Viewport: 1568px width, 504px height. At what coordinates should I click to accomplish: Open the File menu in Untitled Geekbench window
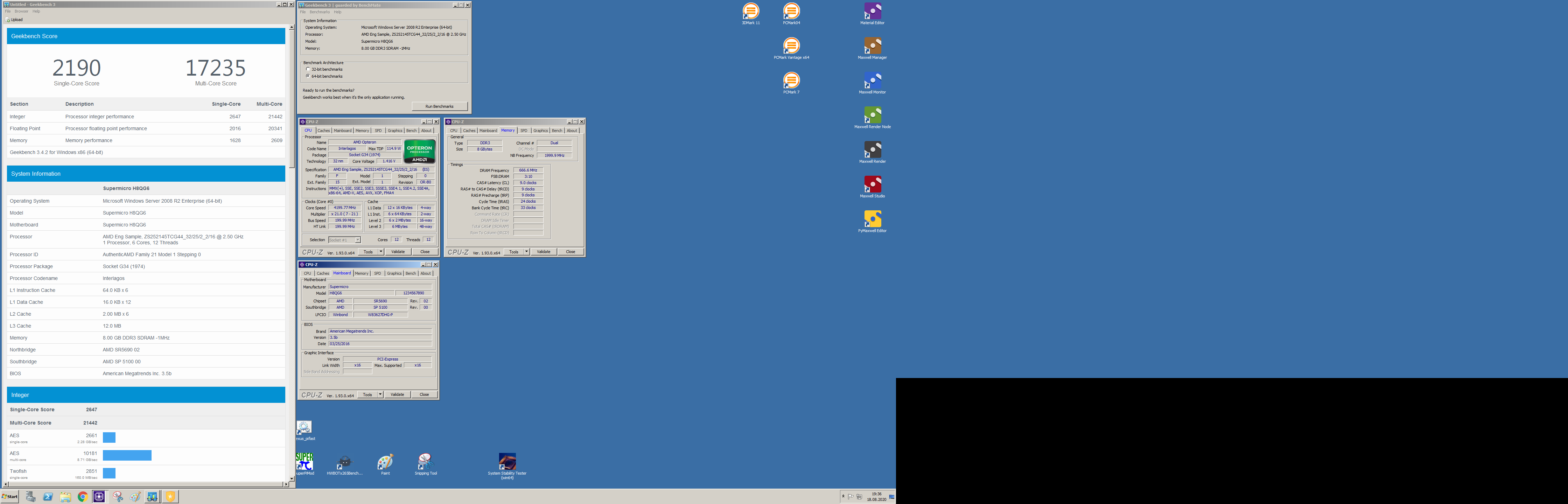pyautogui.click(x=8, y=12)
